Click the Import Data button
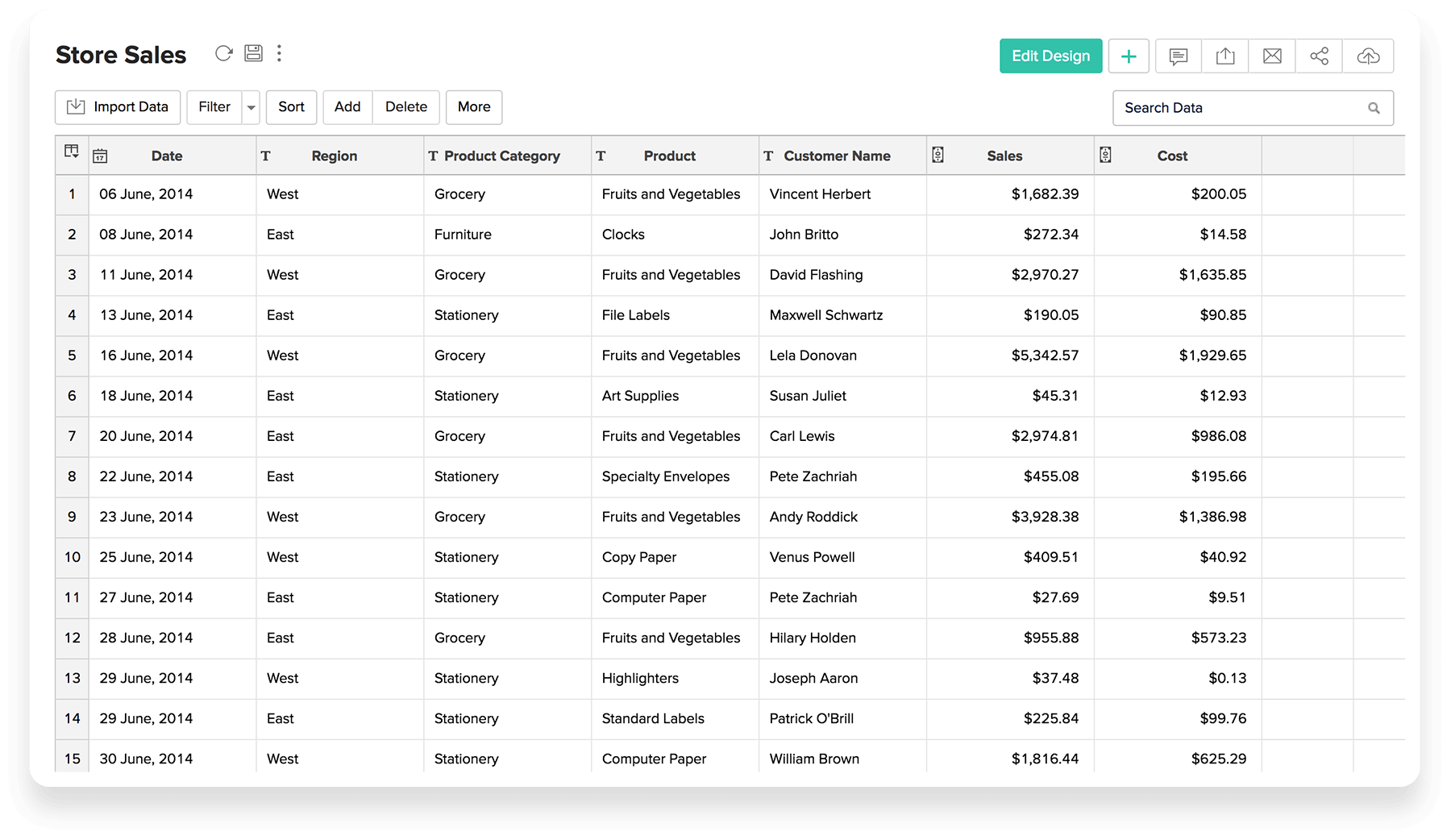 coord(118,107)
